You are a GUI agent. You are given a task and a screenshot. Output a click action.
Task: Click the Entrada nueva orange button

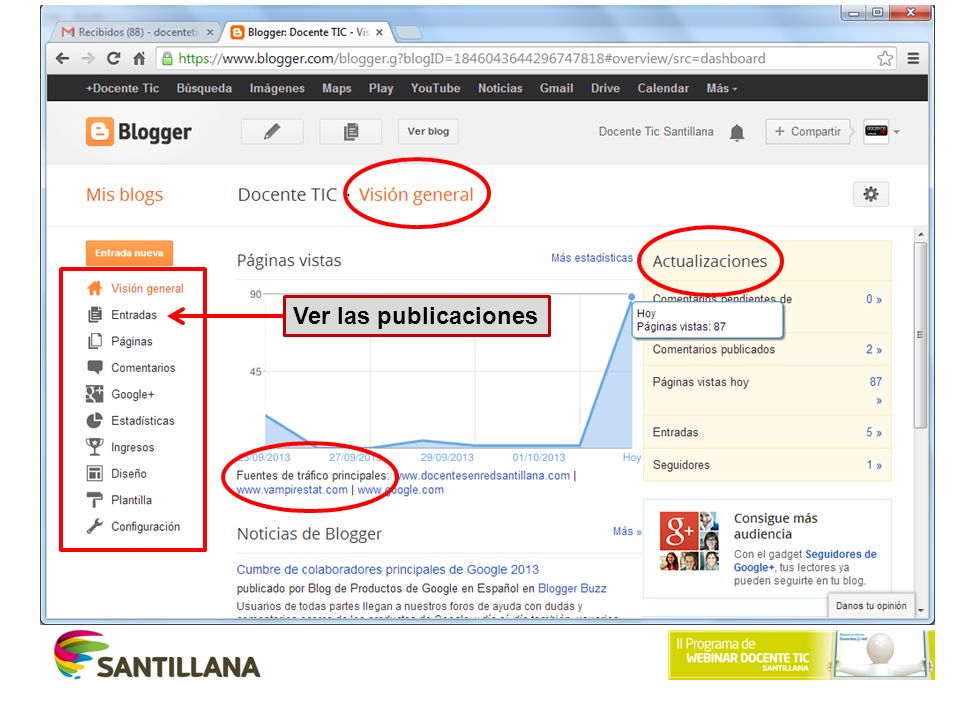[129, 253]
